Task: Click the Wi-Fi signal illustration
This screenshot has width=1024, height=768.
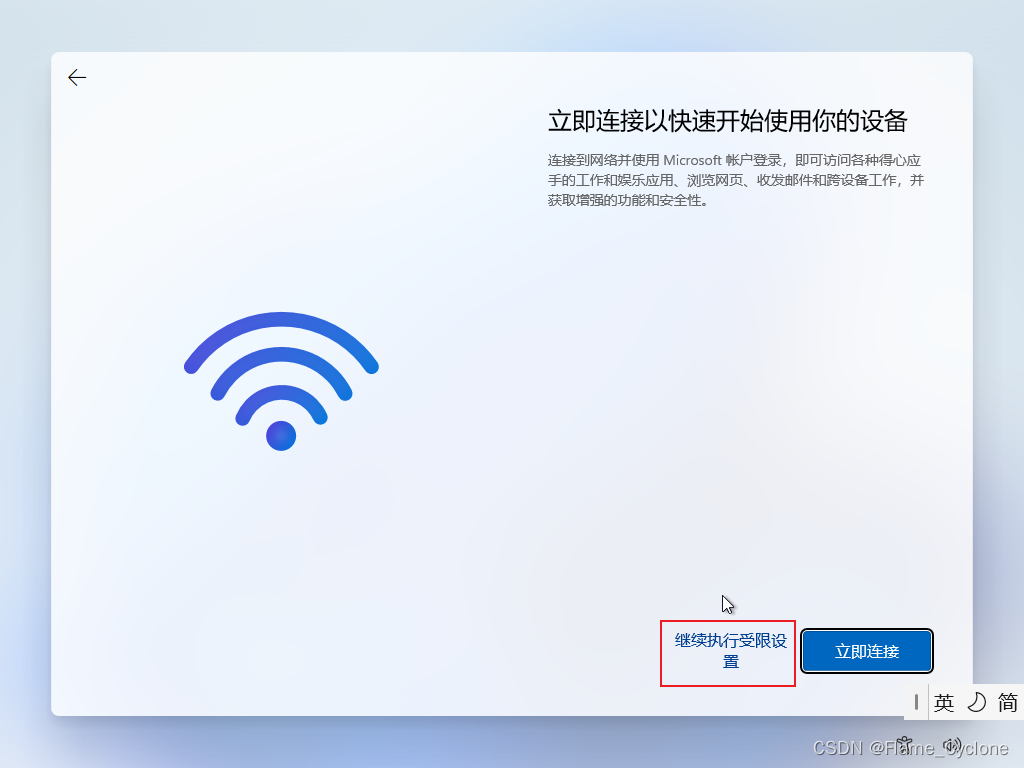Action: pyautogui.click(x=281, y=381)
